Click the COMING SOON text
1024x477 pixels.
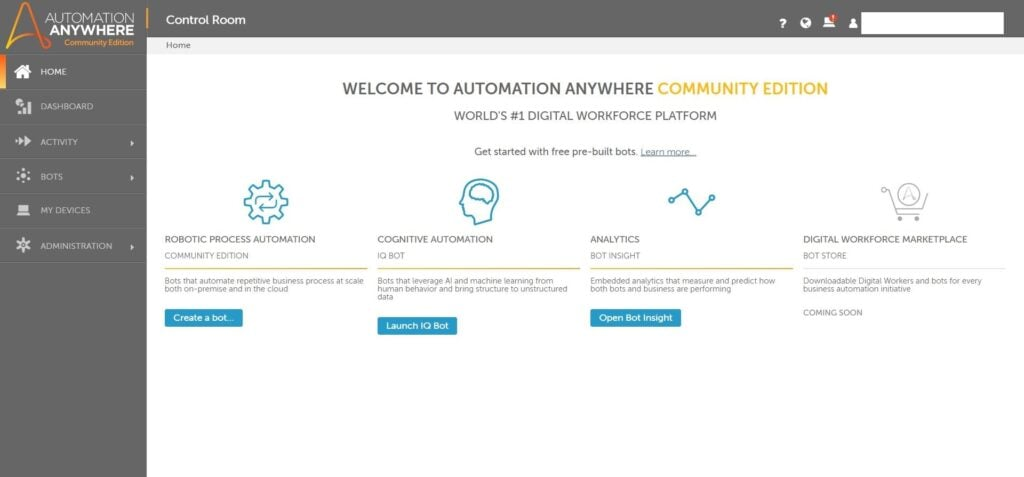[x=833, y=313]
